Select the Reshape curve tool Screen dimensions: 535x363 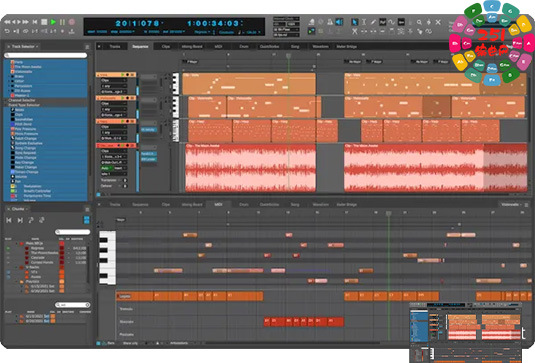coord(382,22)
